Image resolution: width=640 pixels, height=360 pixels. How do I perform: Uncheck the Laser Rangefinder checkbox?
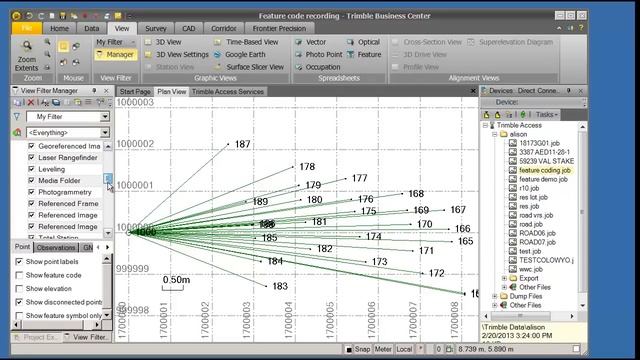31,157
